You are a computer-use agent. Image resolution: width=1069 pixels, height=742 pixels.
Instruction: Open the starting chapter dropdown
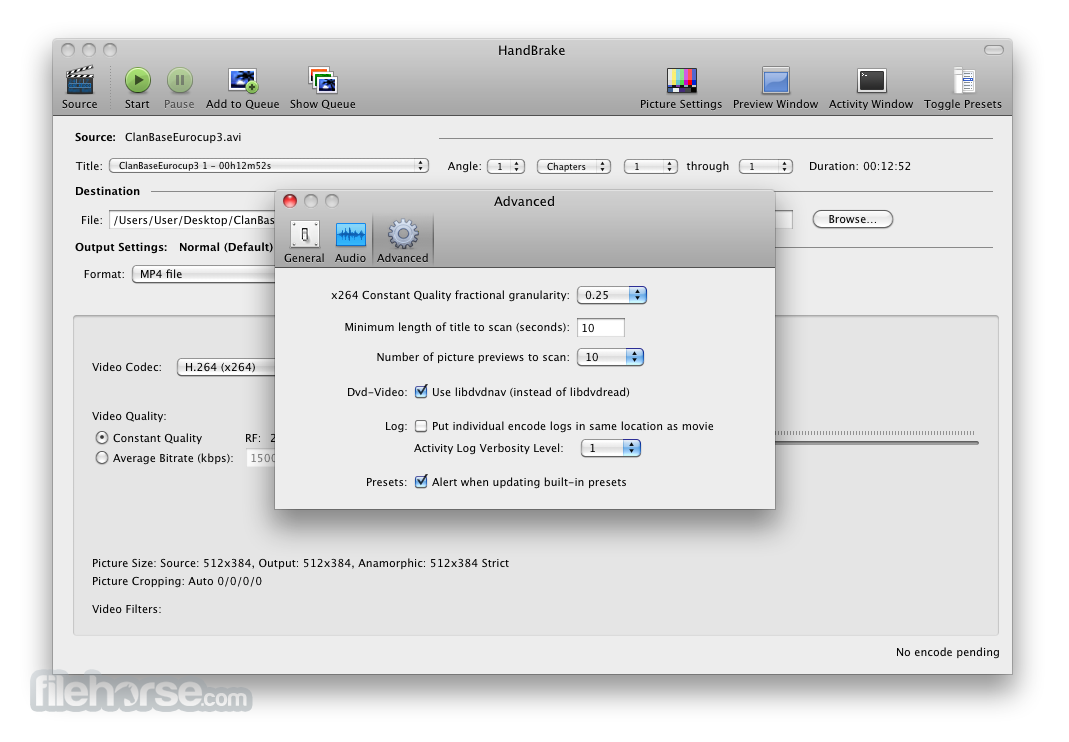(651, 166)
